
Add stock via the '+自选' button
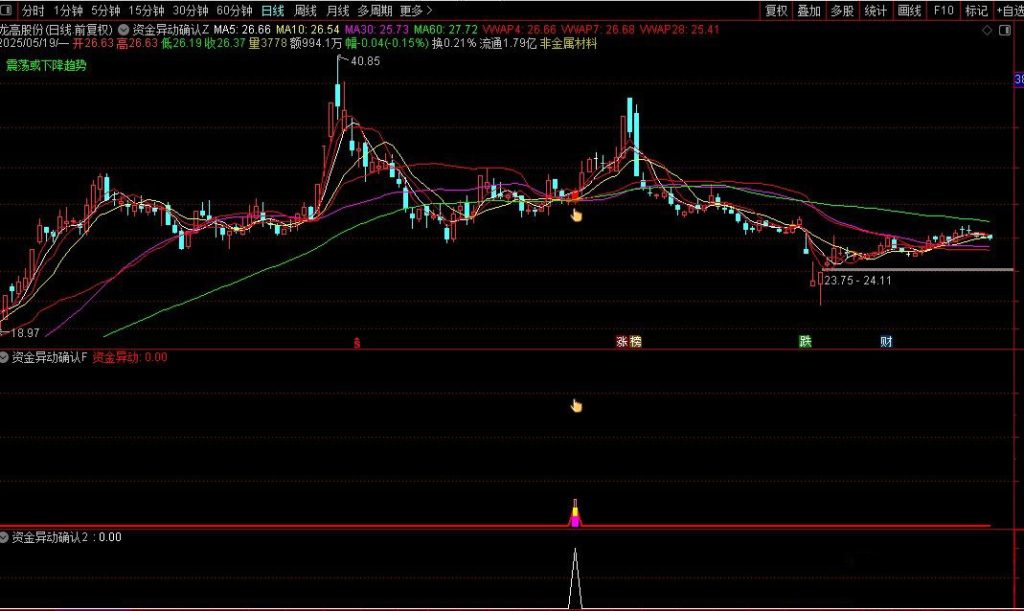[x=1006, y=11]
